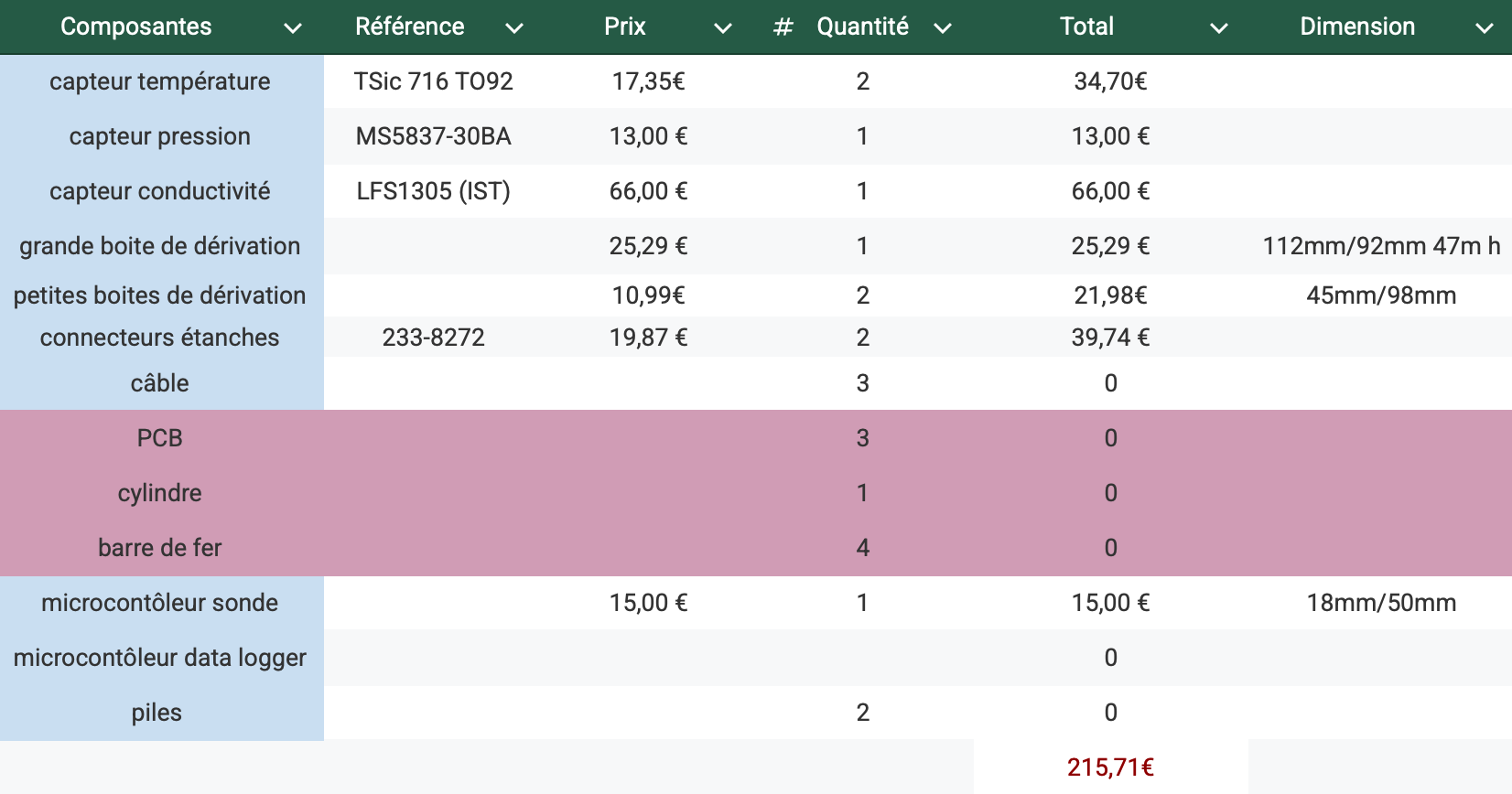
Task: Select the LFS1305 (IST) cell
Action: 433,191
